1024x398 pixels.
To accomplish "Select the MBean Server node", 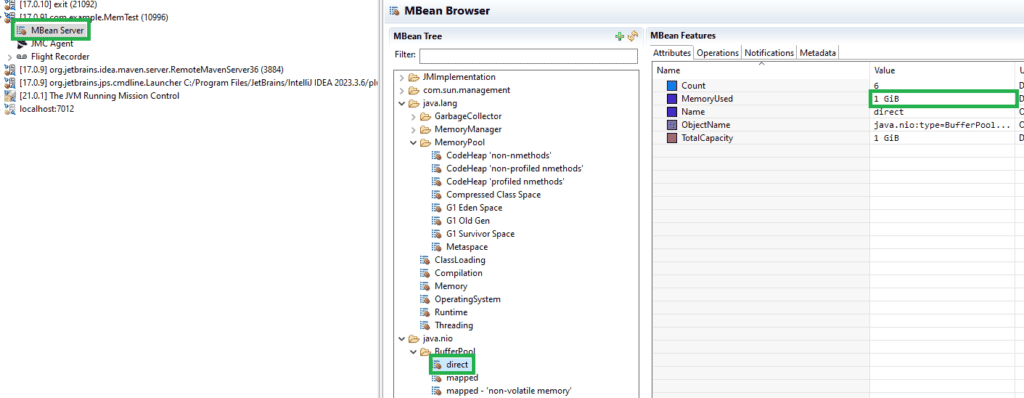I will [x=51, y=30].
